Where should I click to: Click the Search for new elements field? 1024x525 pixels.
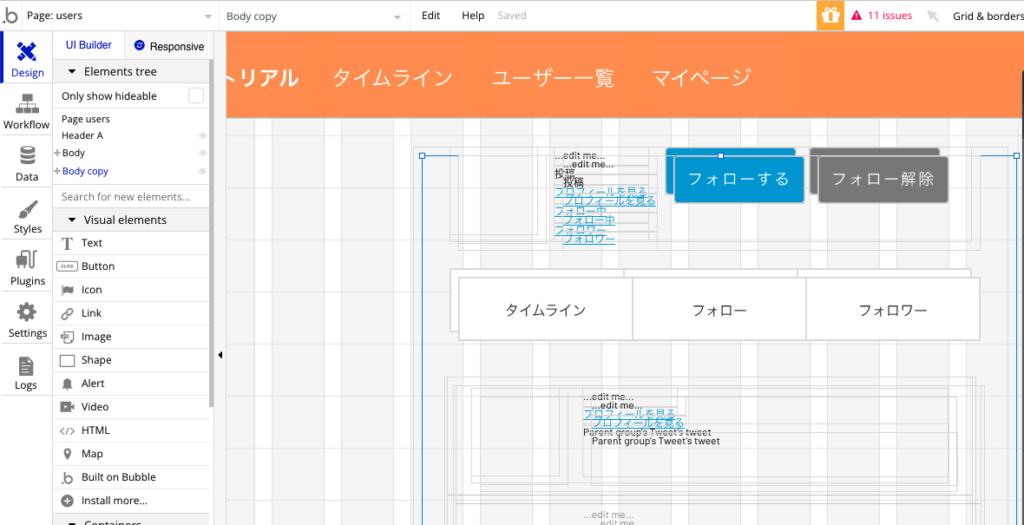(130, 197)
